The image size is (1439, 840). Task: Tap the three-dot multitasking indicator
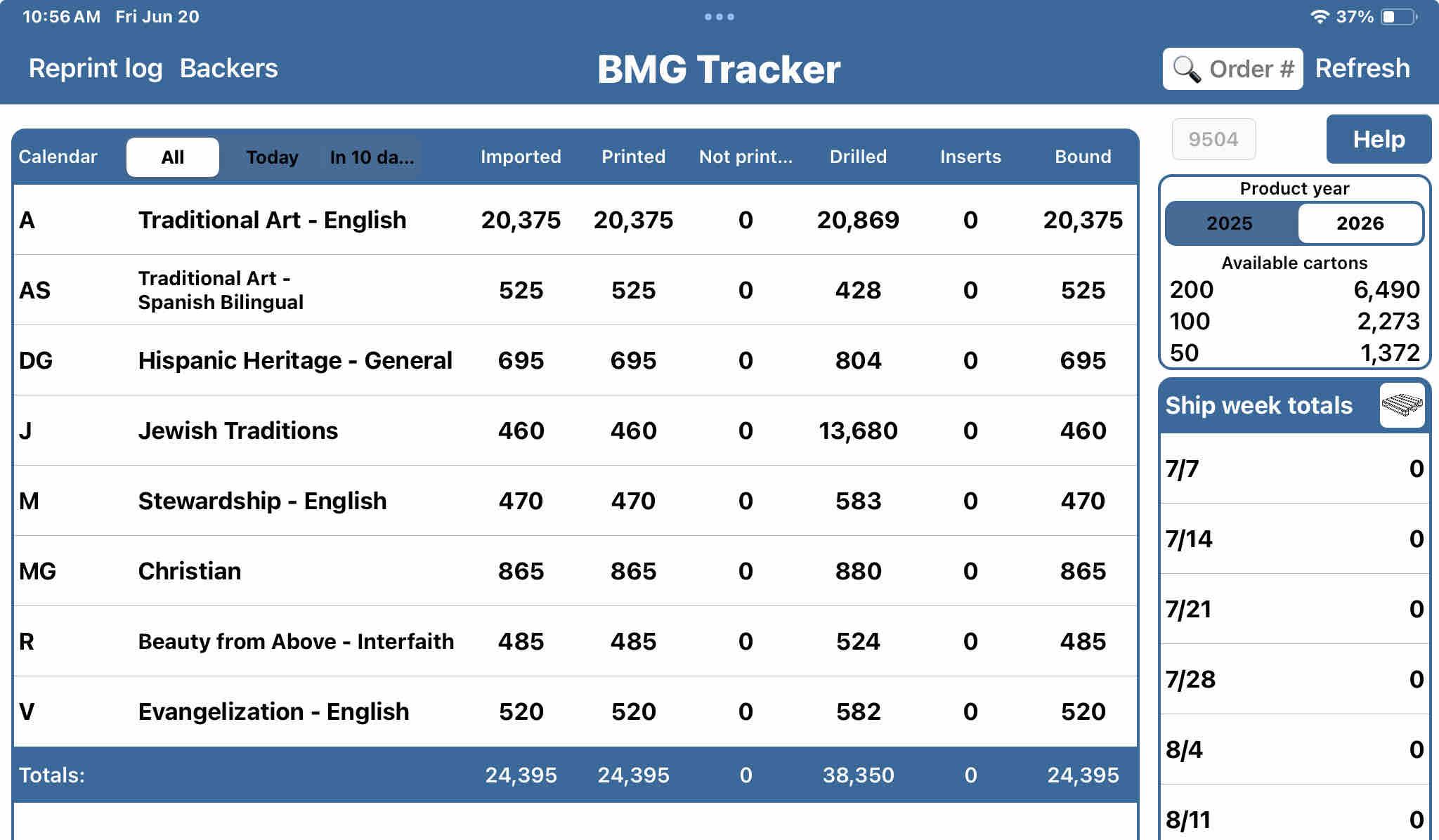coord(719,17)
